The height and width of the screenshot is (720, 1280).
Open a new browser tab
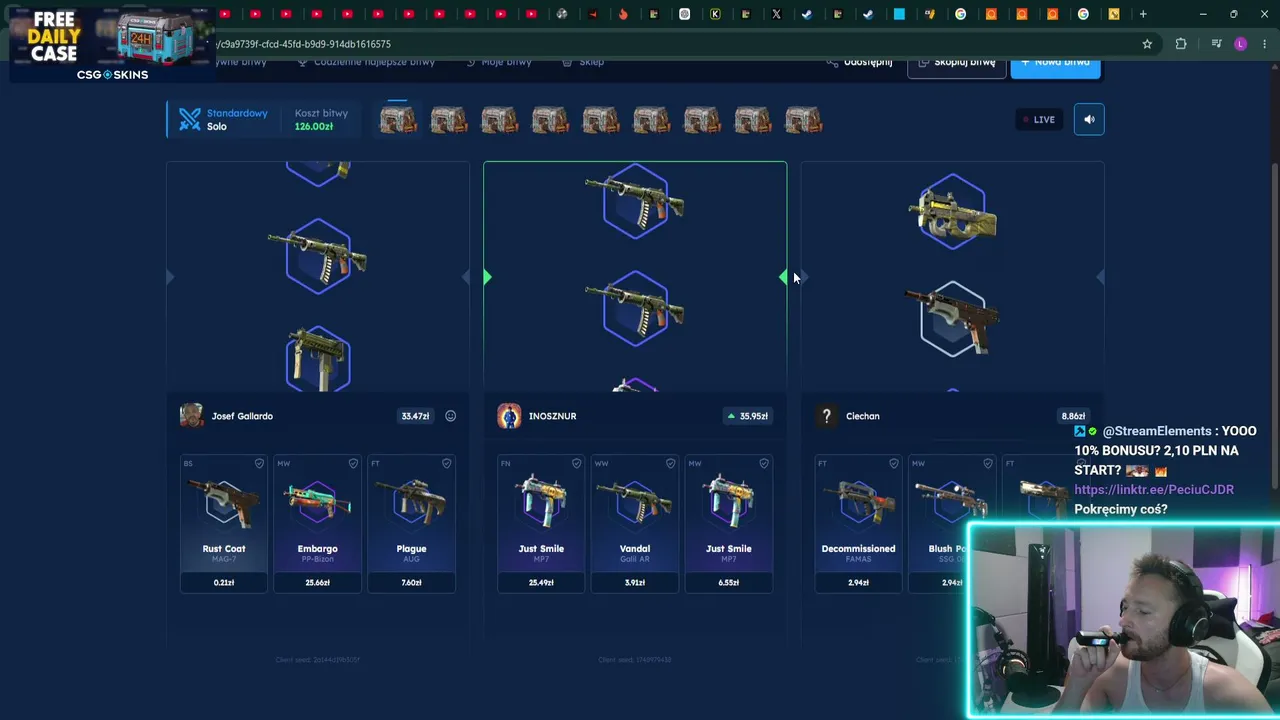tap(1143, 14)
